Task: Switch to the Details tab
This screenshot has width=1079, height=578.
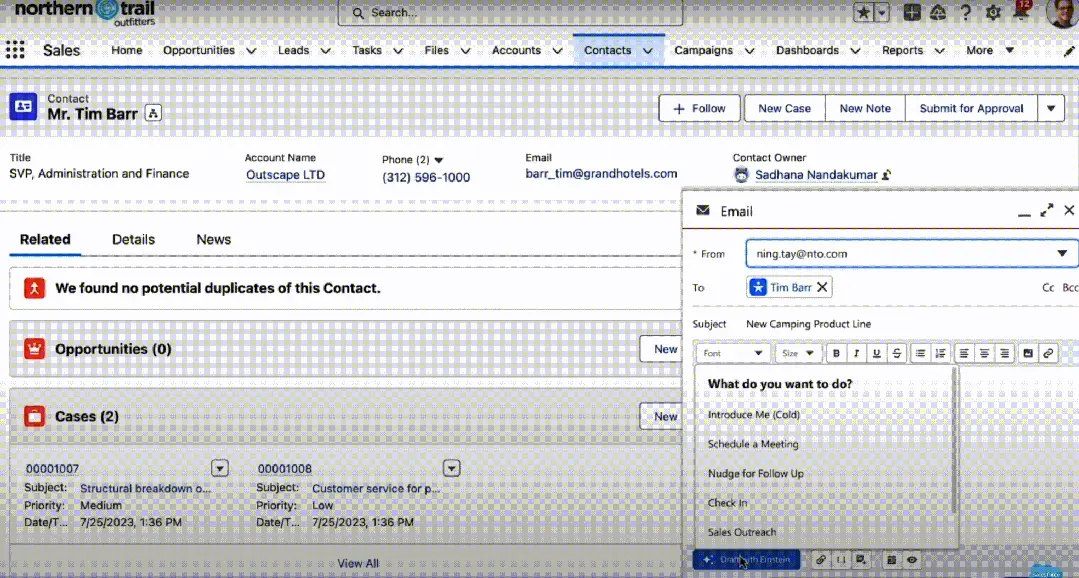Action: (133, 239)
